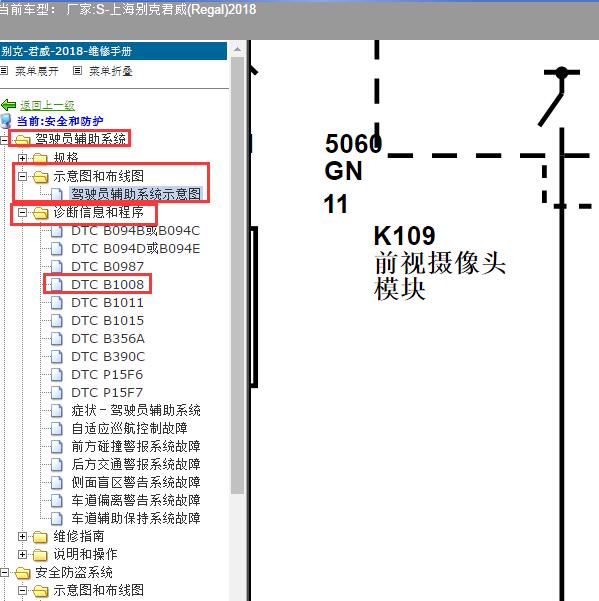This screenshot has height=601, width=599.
Task: Select the DTC B1011 text
Action: 107,303
